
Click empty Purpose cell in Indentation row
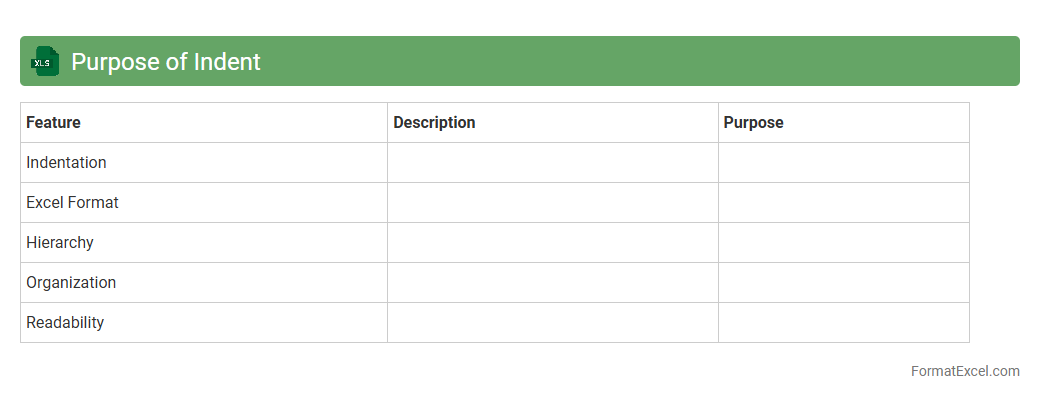point(843,162)
